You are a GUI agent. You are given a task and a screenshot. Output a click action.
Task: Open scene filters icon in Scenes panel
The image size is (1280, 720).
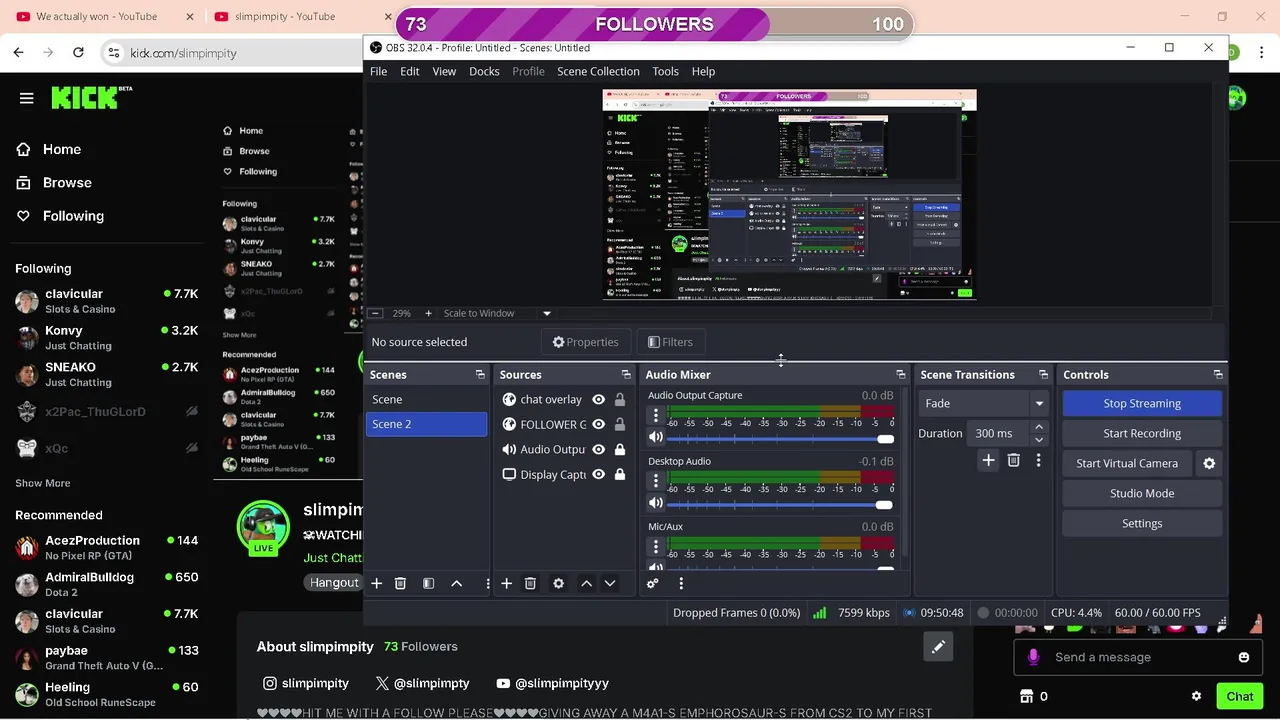pyautogui.click(x=428, y=583)
